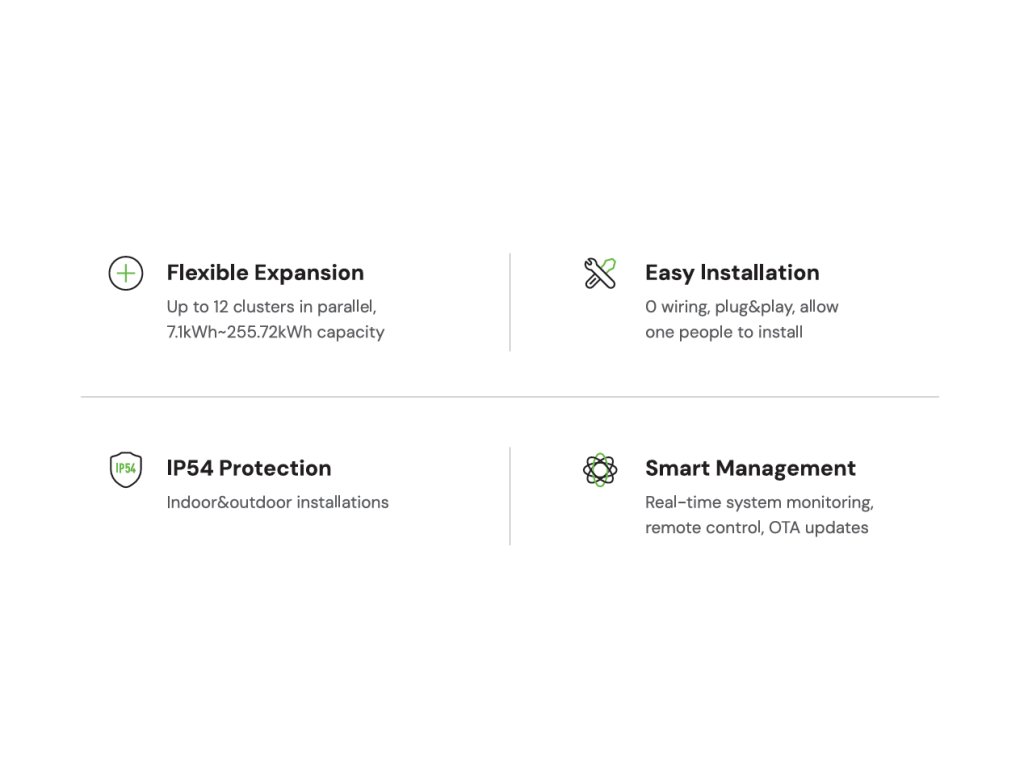Click the wrench and screwdriver installation icon
1024x768 pixels.
[x=600, y=273]
